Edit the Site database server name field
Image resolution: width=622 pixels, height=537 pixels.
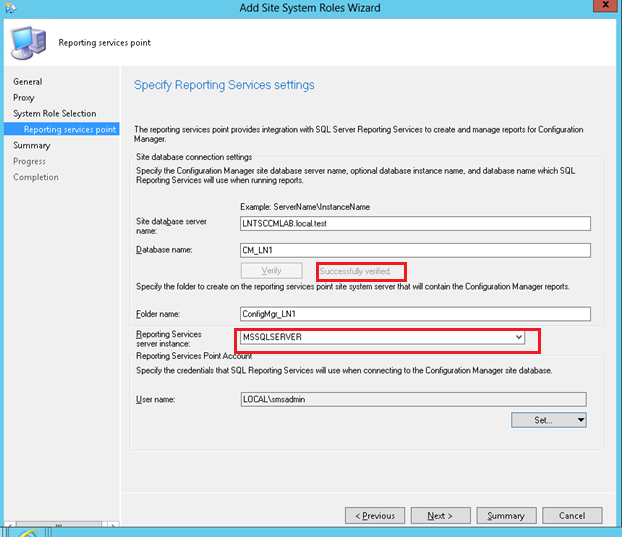415,223
